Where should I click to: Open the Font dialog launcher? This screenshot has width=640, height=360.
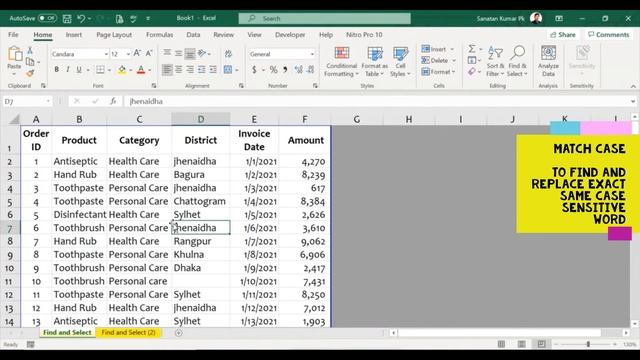(154, 86)
